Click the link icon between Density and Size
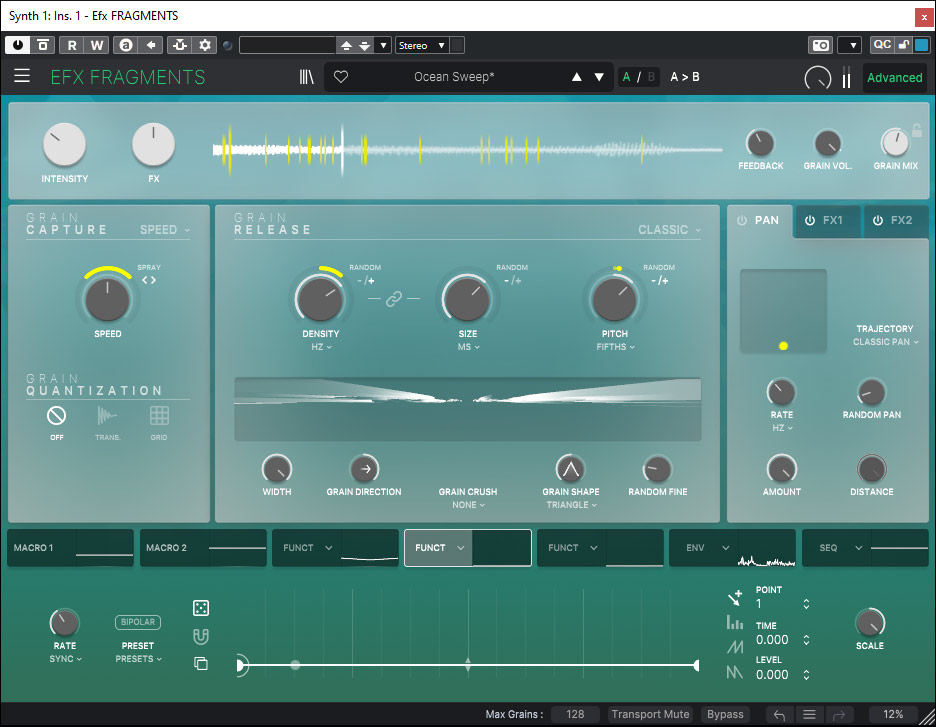 [x=393, y=298]
